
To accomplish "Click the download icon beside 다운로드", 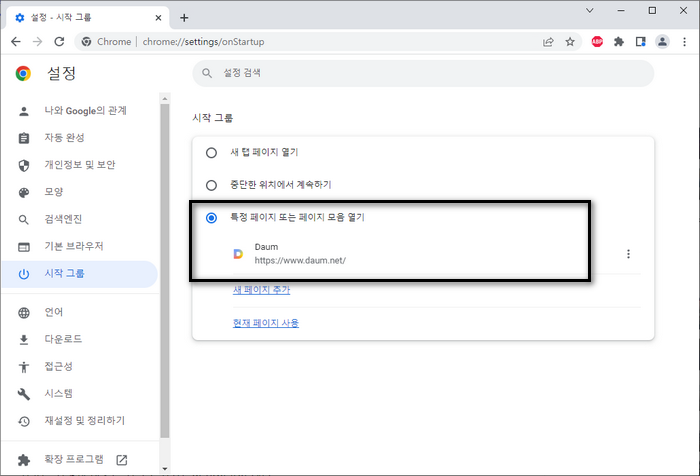I will [x=24, y=340].
